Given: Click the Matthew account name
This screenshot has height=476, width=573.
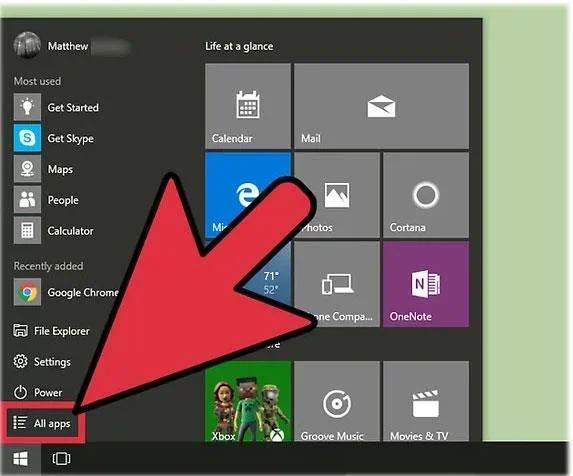Looking at the screenshot, I should click(68, 46).
